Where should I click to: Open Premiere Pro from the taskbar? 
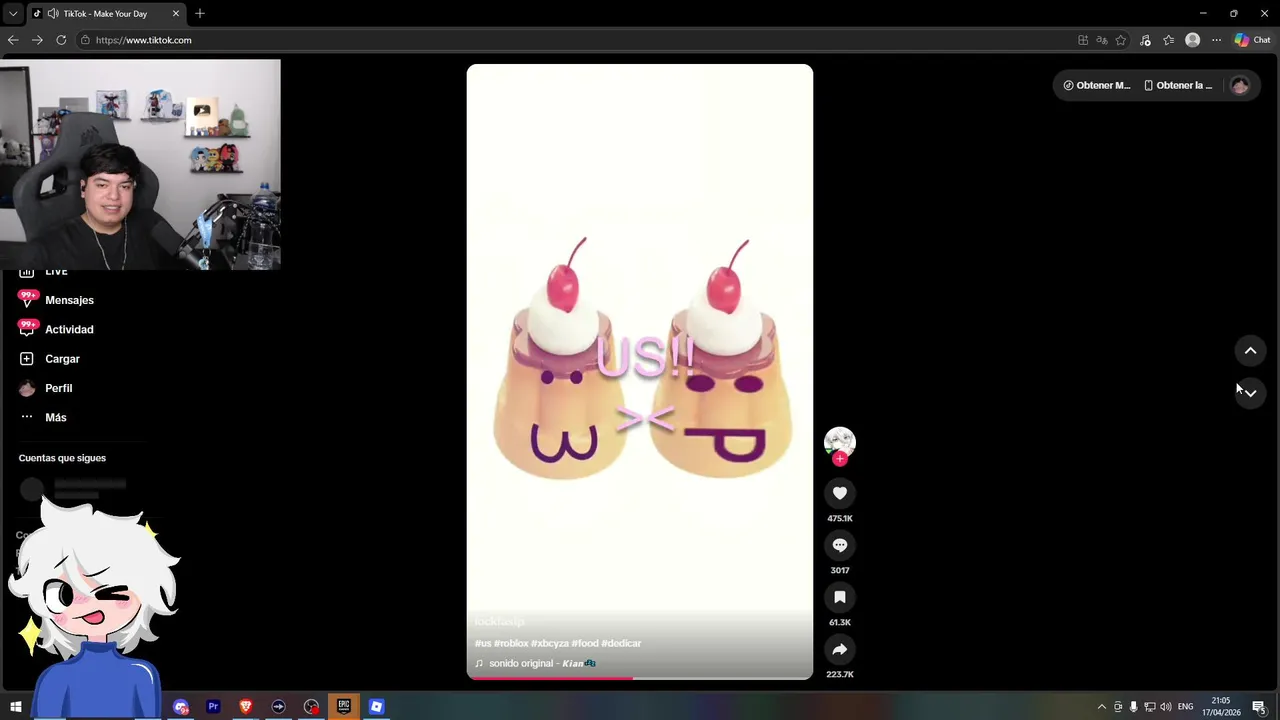[213, 707]
